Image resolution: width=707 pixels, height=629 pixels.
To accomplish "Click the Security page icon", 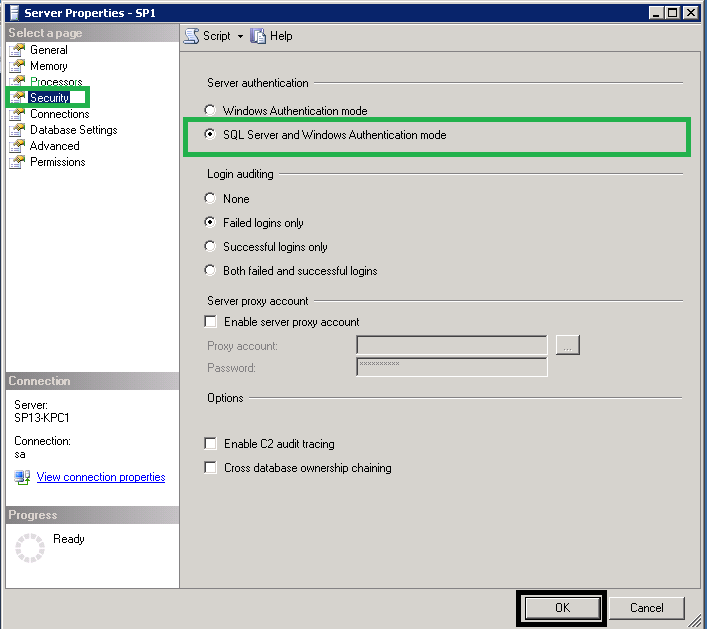I will 17,97.
